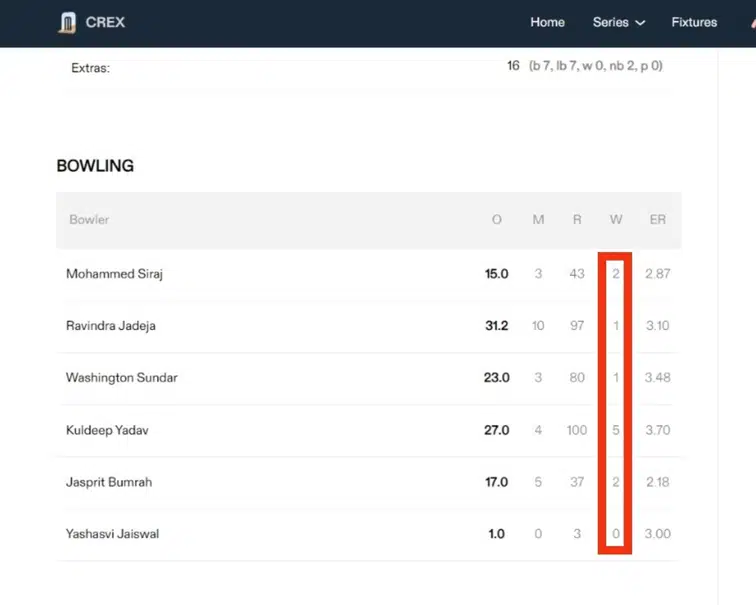Open Mohammed Siraj player link
Screen dimensions: 756x605
click(114, 274)
